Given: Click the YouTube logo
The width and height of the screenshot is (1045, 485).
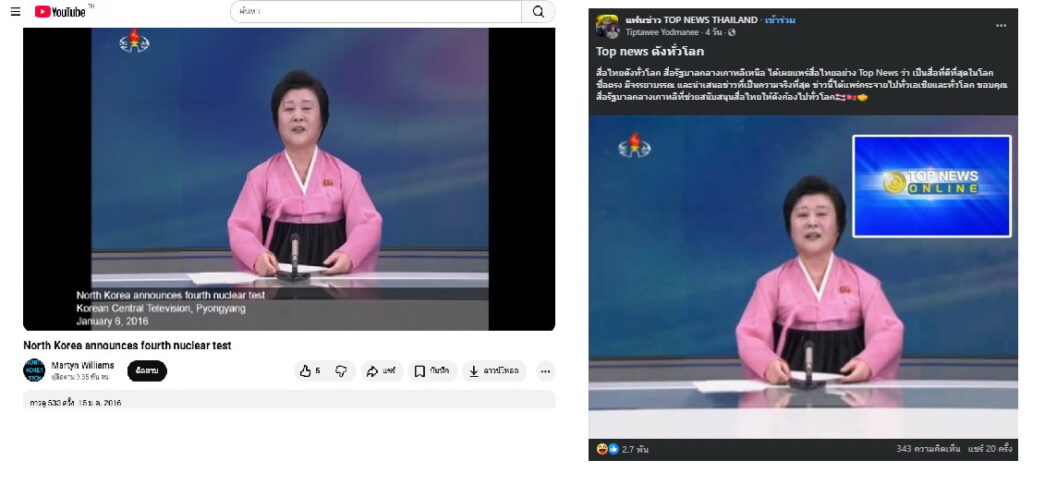Looking at the screenshot, I should pos(60,12).
